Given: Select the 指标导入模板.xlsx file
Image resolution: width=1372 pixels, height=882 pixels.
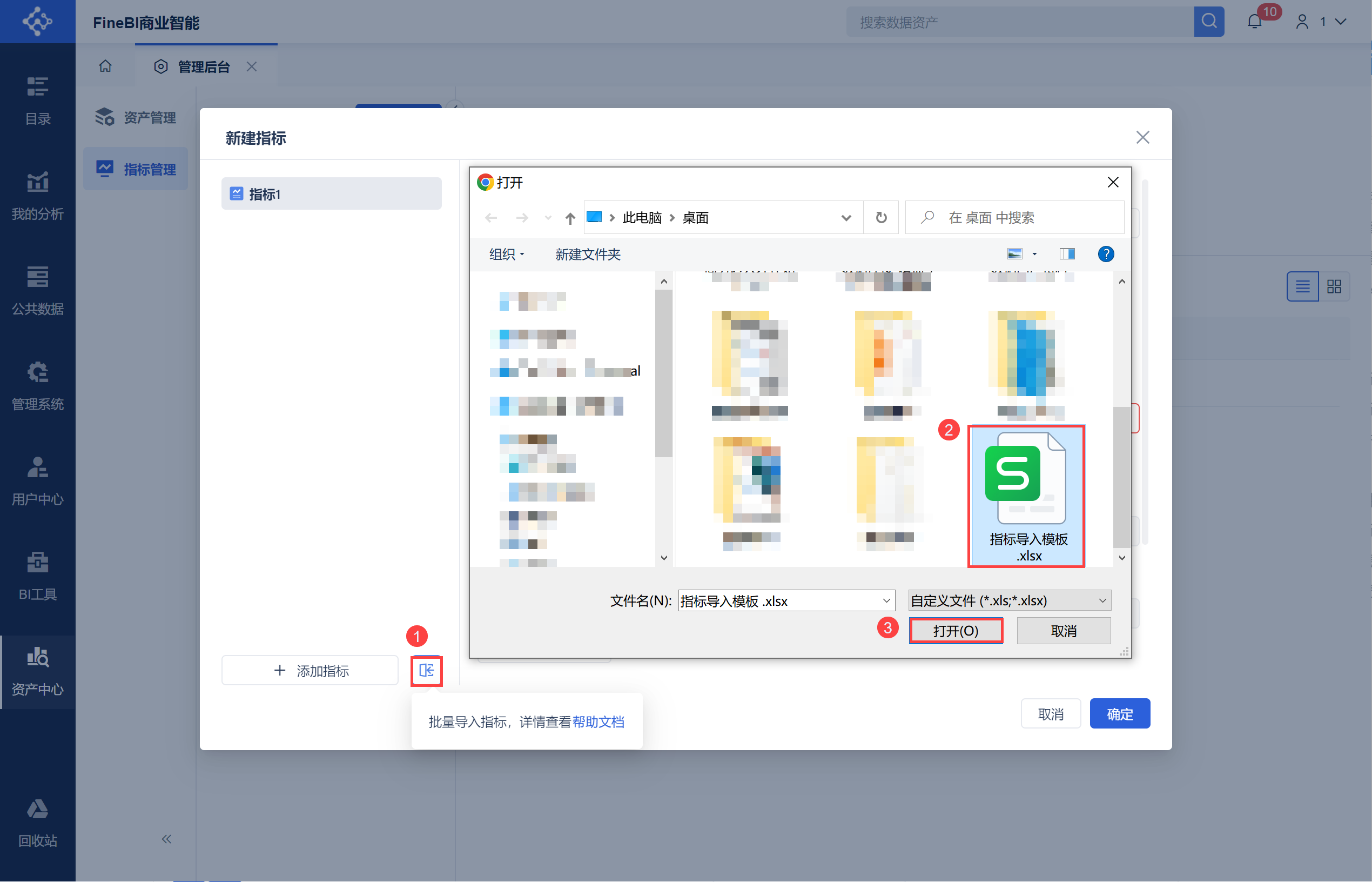Looking at the screenshot, I should (1026, 496).
